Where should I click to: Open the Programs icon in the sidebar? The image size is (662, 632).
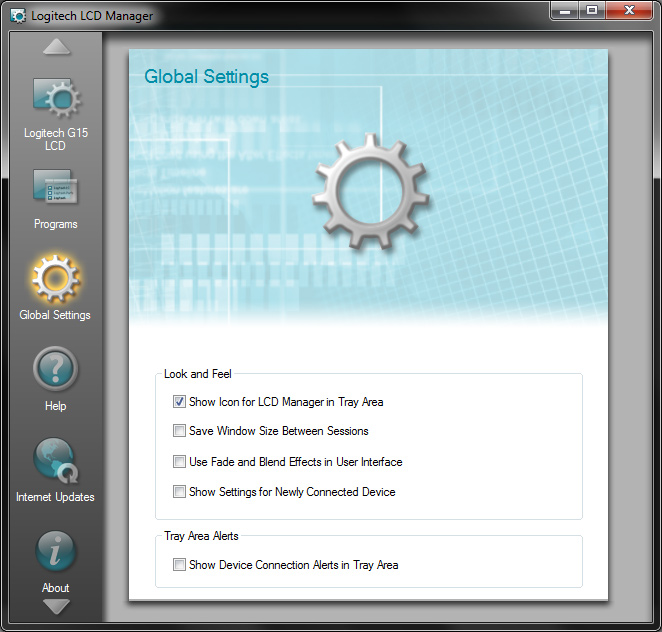tap(55, 187)
